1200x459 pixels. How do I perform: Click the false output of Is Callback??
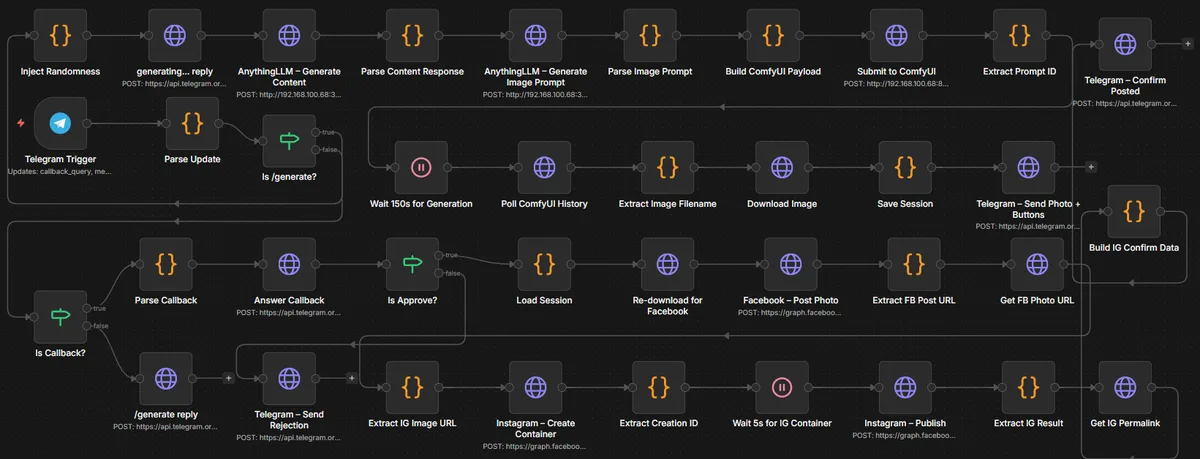86,325
